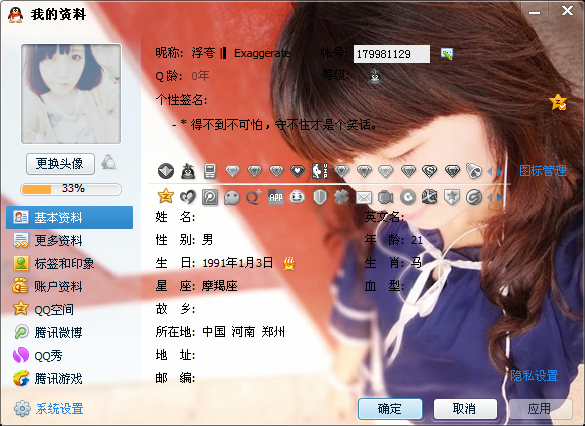Click the signature text 得不到不可怕

click(226, 125)
